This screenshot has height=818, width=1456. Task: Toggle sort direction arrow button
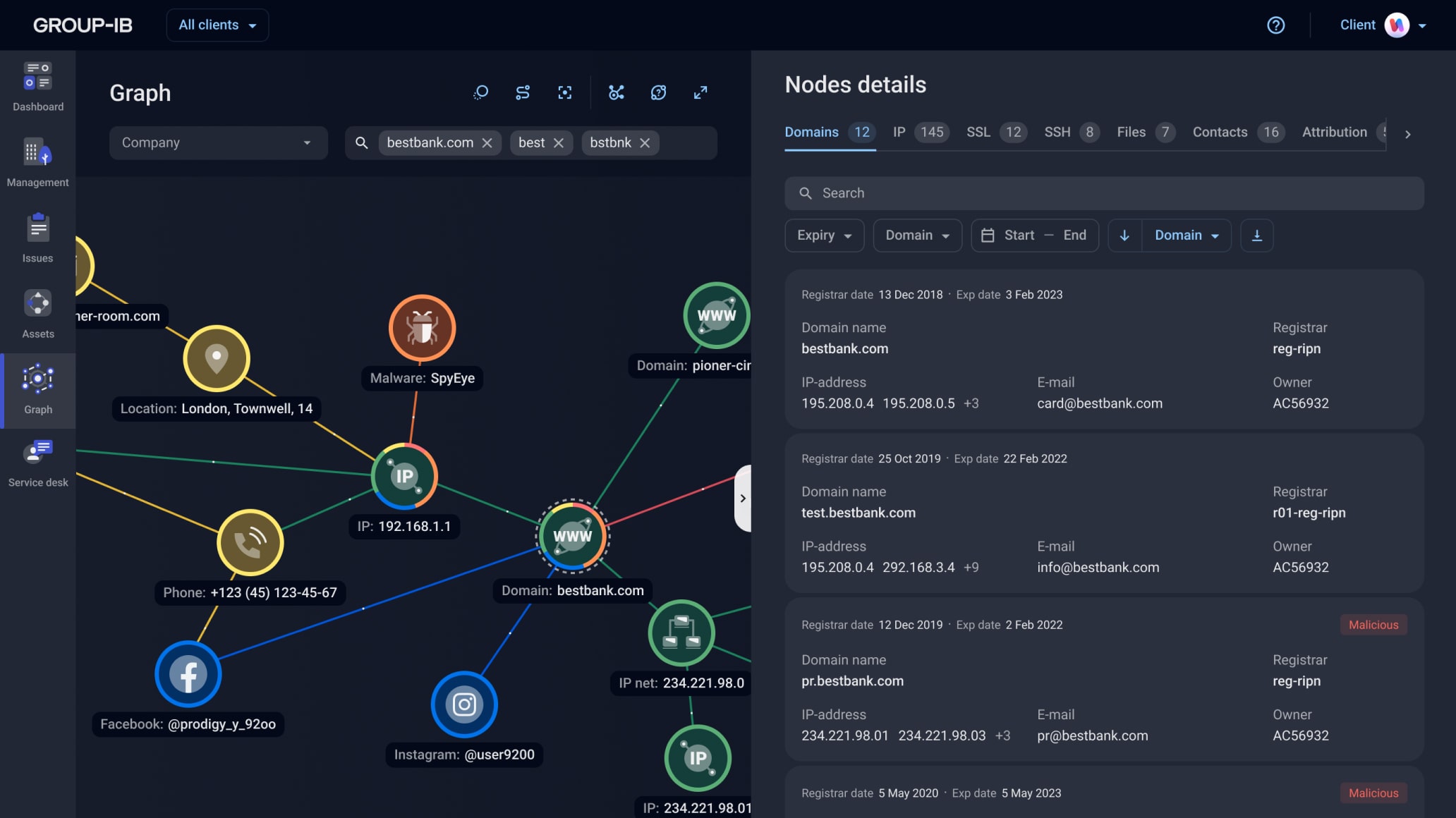(x=1124, y=236)
